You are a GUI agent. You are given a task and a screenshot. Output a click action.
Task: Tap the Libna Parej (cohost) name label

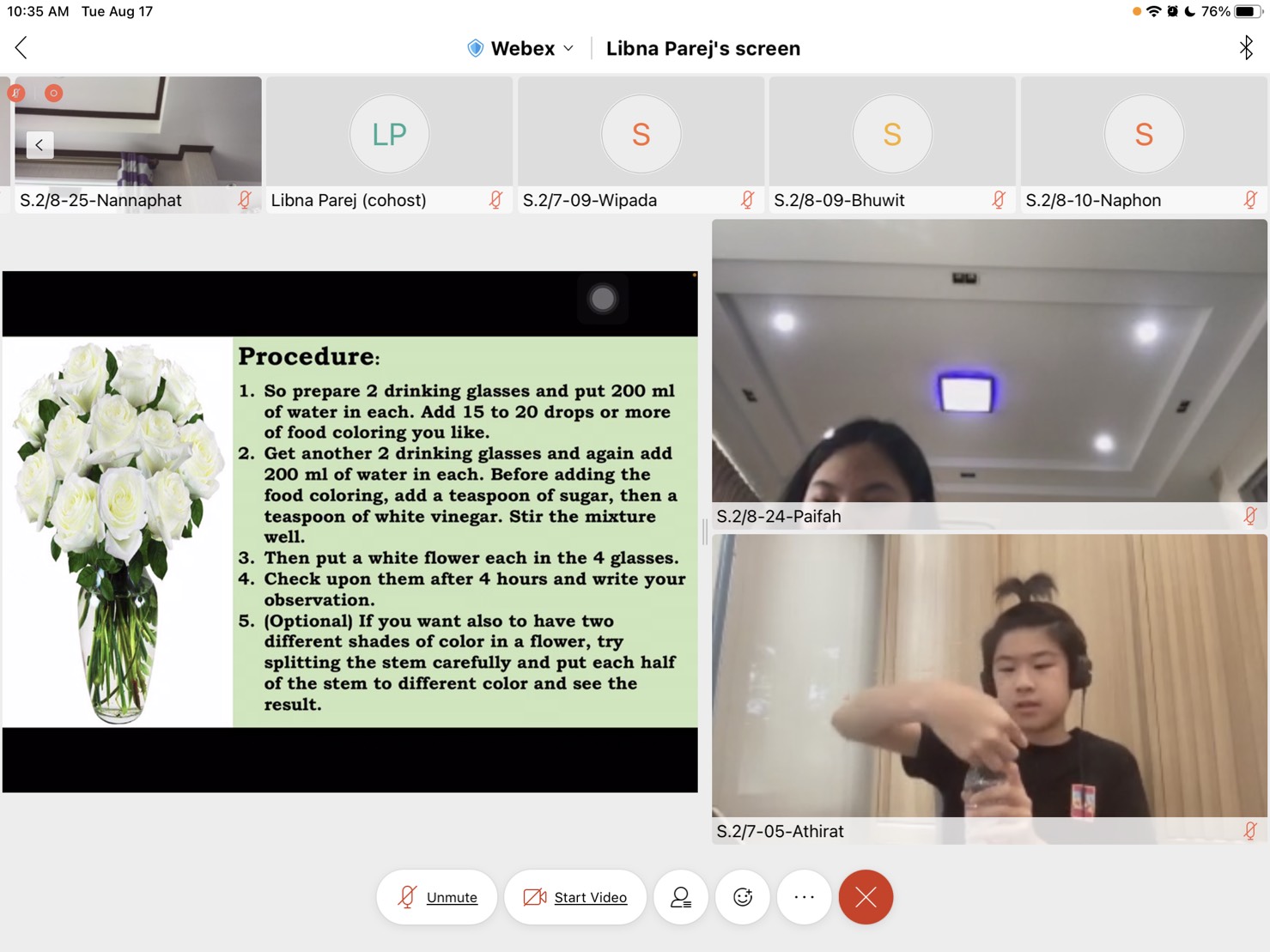pos(349,200)
